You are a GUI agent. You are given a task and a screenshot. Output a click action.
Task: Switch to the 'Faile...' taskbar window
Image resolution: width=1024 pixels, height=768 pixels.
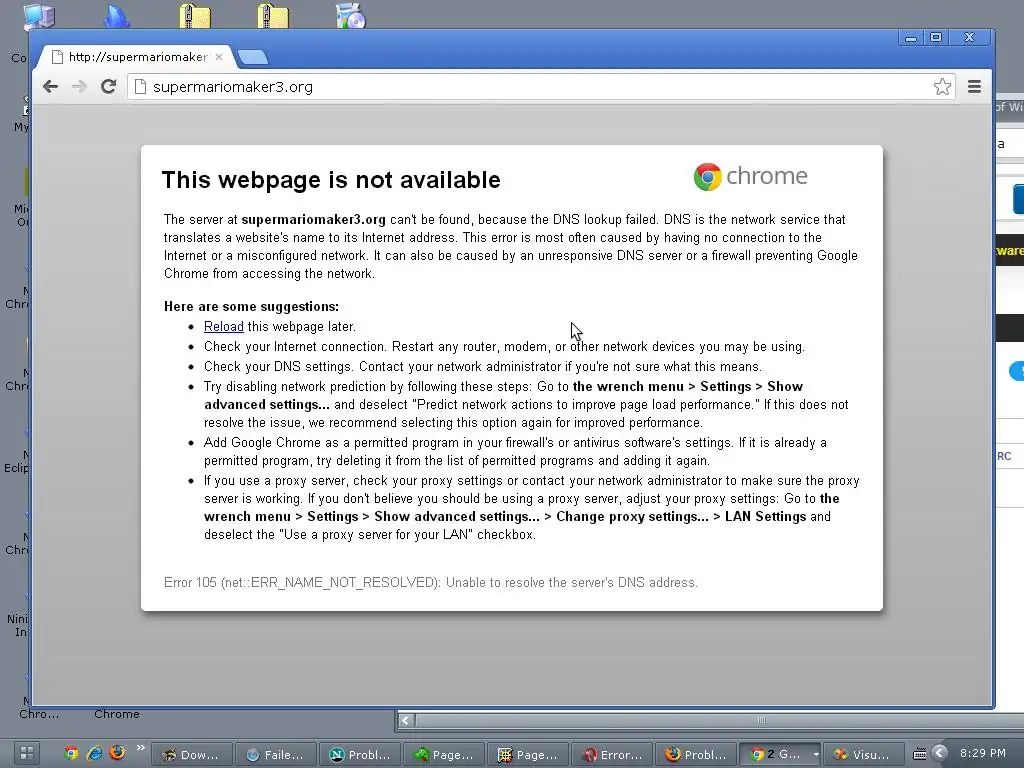pyautogui.click(x=276, y=755)
